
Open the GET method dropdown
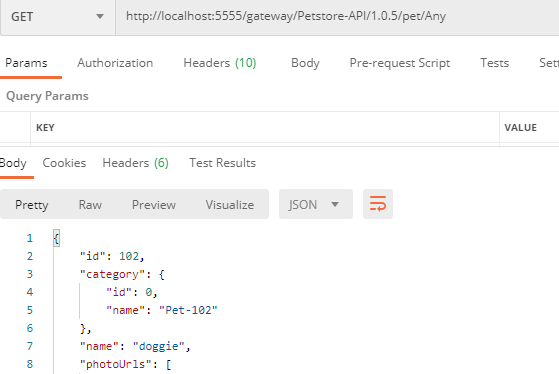tap(58, 17)
